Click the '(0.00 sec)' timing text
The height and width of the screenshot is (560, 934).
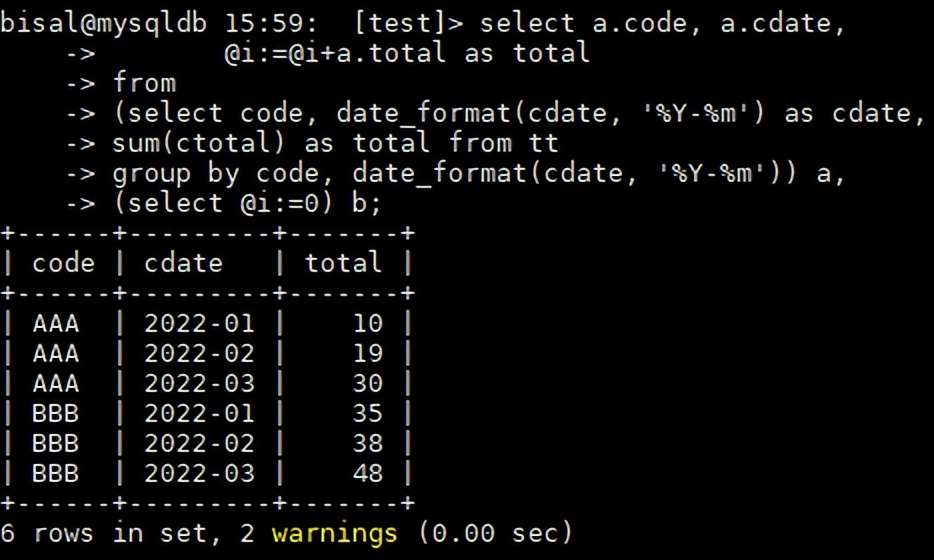(496, 533)
